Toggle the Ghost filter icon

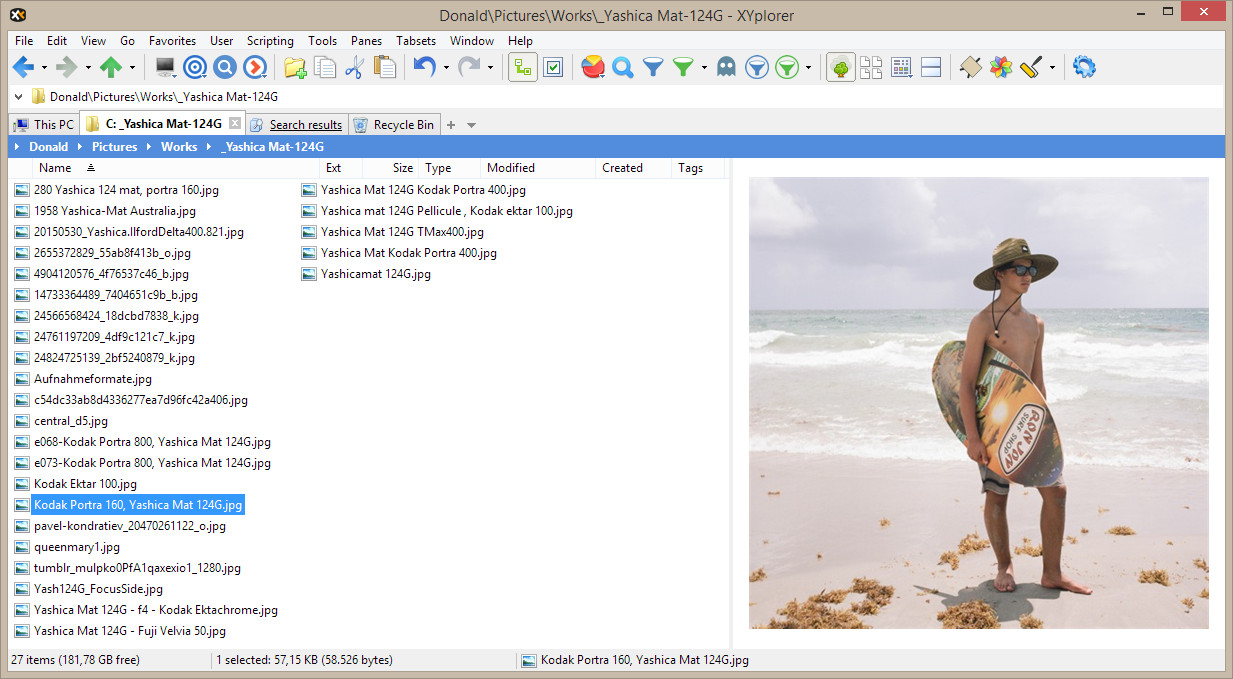pyautogui.click(x=726, y=67)
